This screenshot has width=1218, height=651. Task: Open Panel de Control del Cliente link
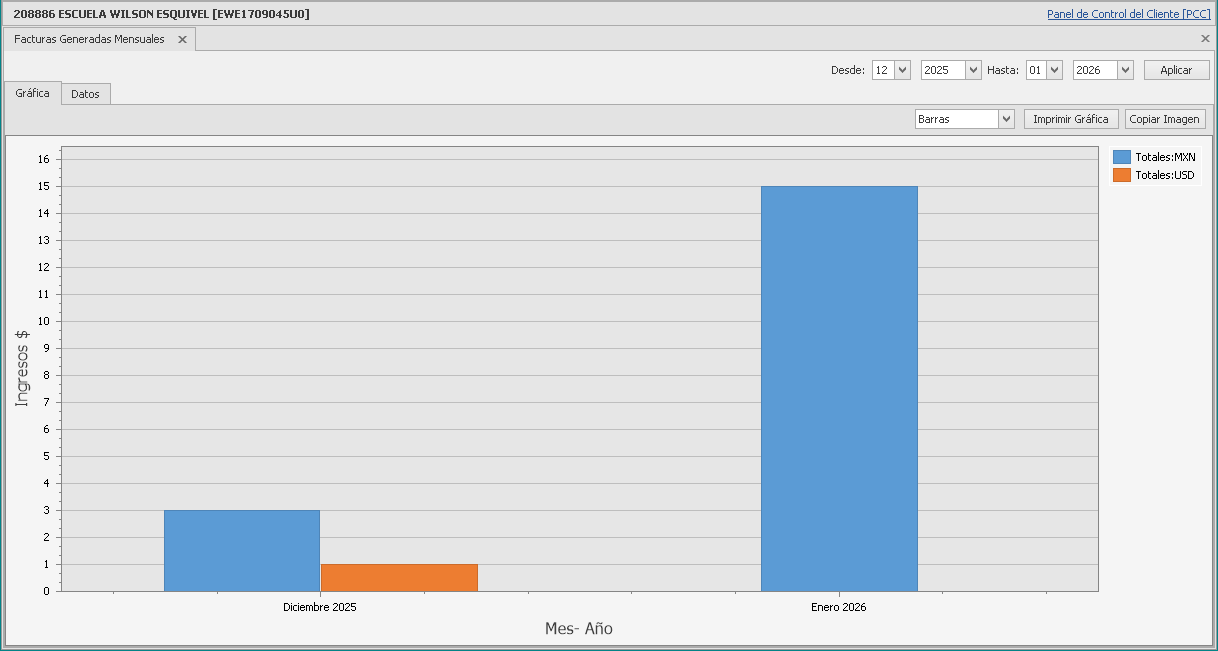point(1128,14)
